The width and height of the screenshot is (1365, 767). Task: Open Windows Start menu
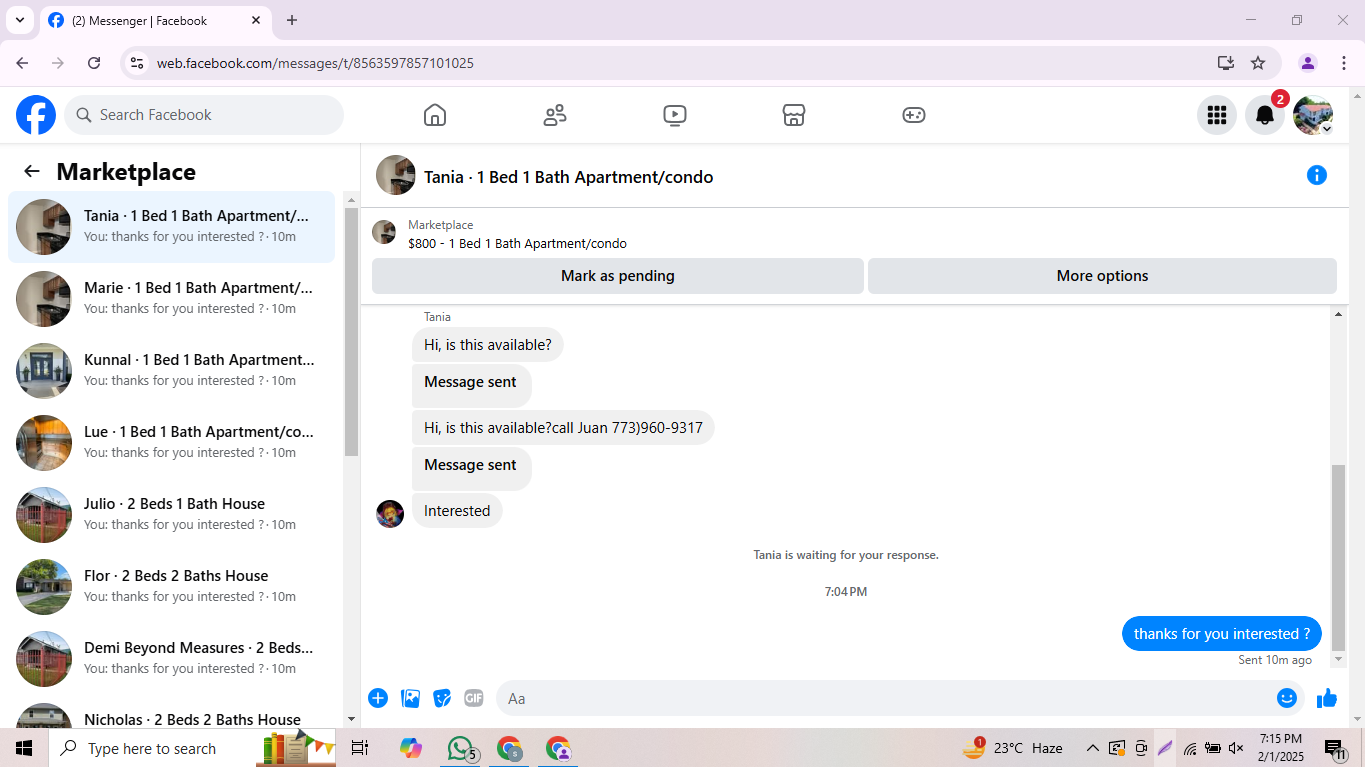point(24,748)
